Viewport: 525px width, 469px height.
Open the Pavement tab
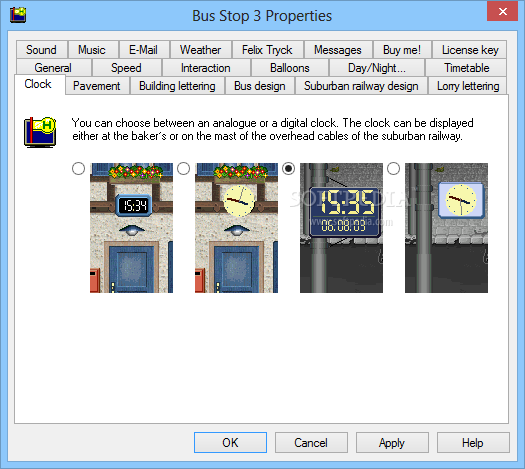point(97,86)
